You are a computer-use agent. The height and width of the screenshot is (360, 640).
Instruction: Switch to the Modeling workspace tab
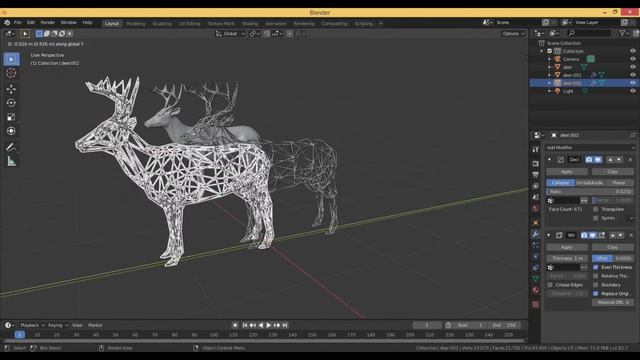pyautogui.click(x=136, y=24)
